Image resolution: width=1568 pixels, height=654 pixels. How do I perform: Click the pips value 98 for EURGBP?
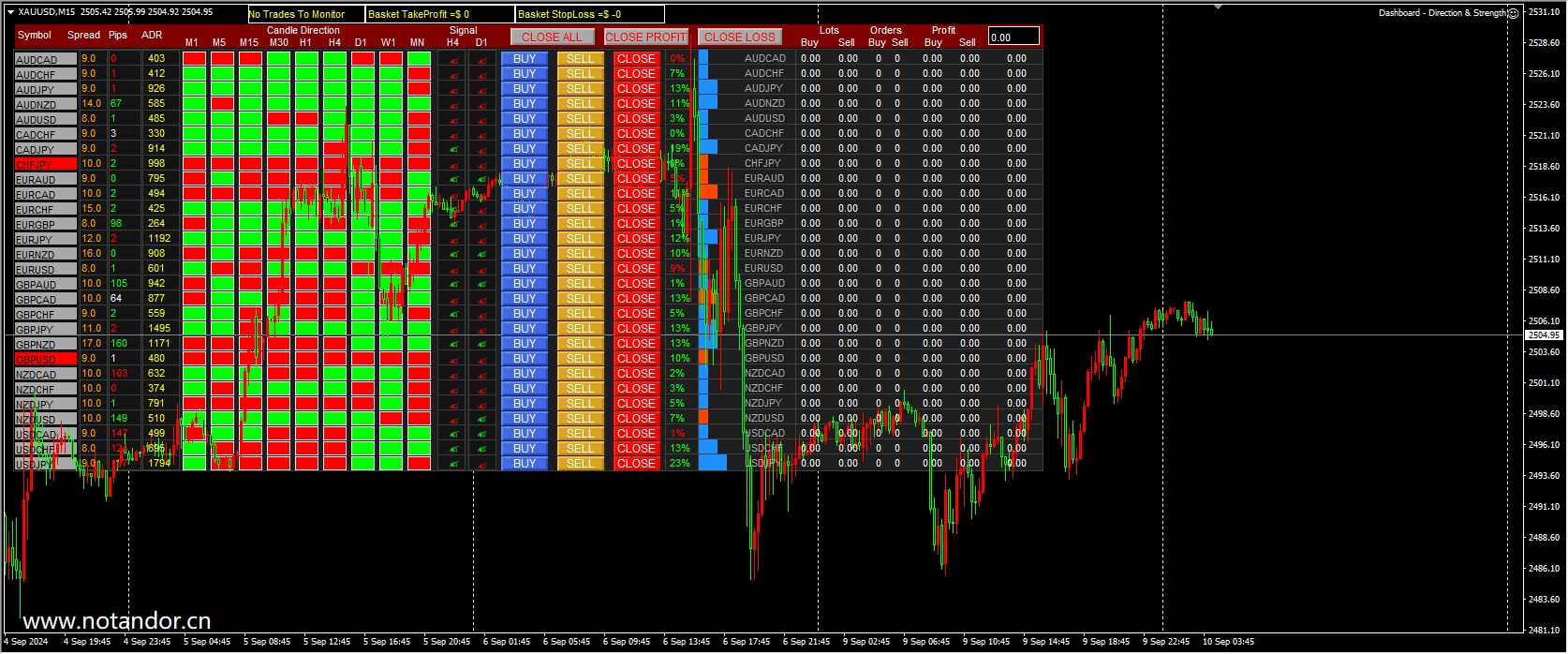(116, 223)
